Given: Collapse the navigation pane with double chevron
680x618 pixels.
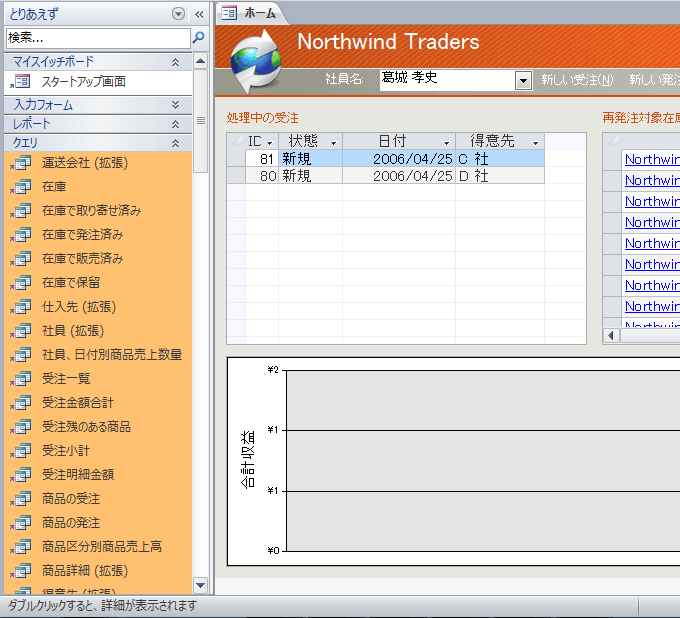Looking at the screenshot, I should point(199,15).
